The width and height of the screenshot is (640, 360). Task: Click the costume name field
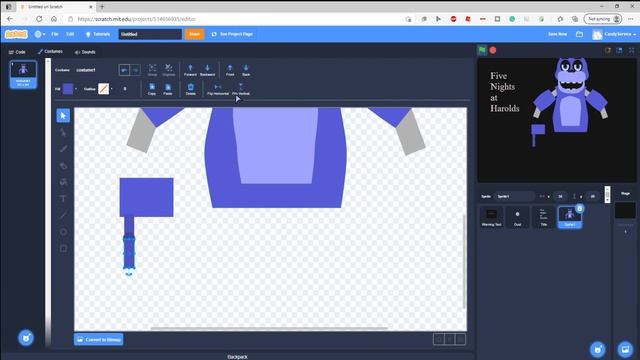pos(93,70)
